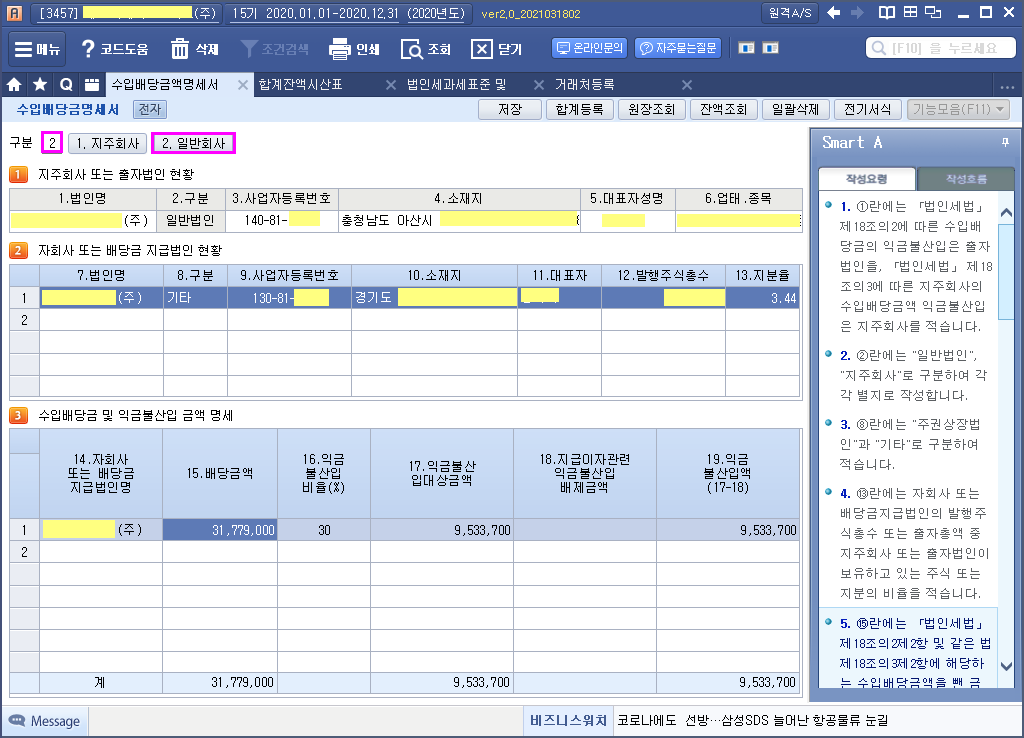
Task: Click the forward arrow in title bar
Action: pos(857,12)
